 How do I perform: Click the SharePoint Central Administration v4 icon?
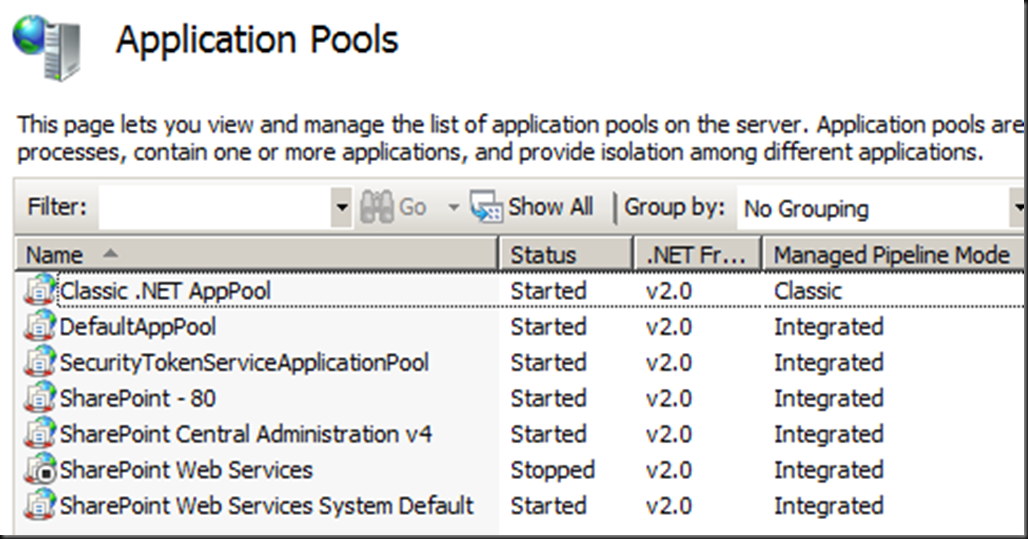(x=40, y=433)
